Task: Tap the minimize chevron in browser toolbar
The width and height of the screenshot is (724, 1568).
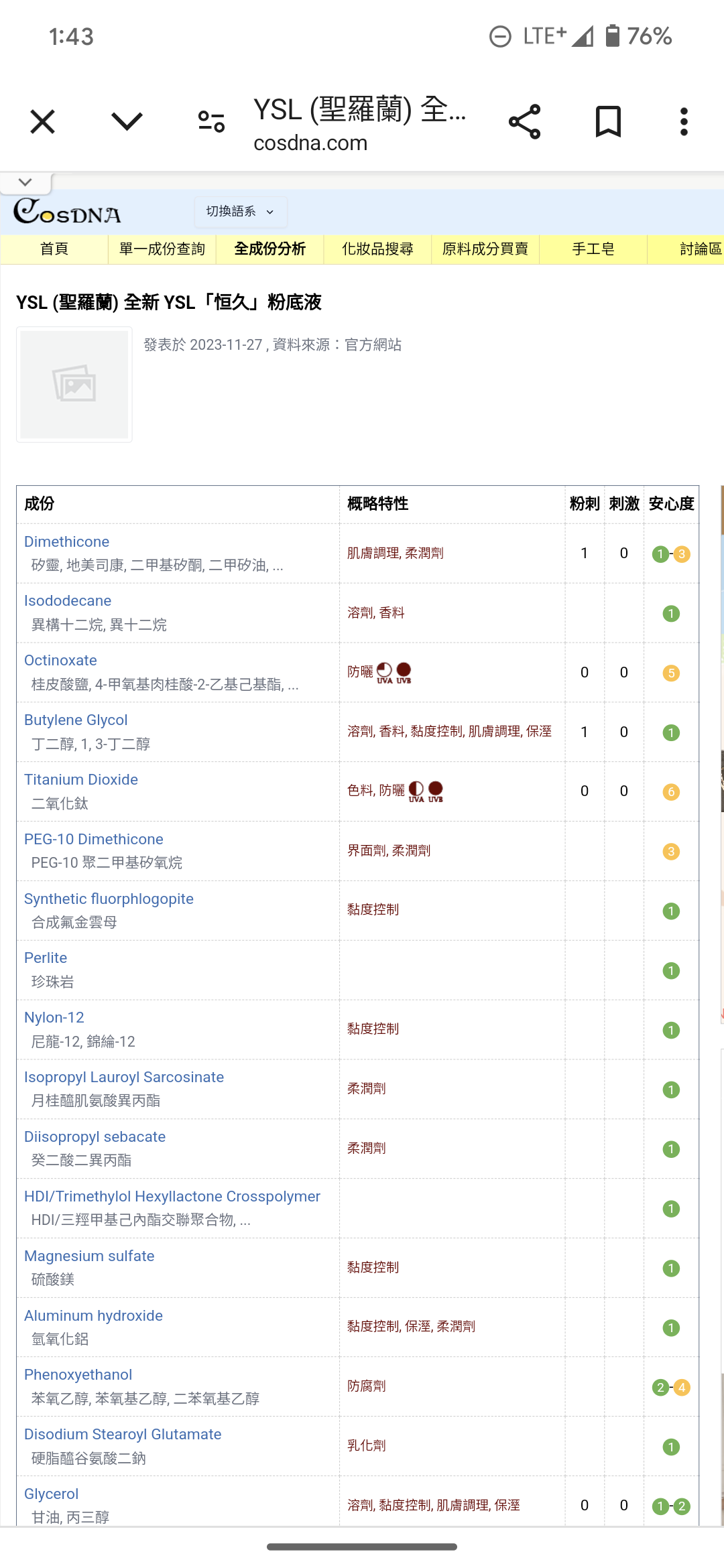Action: point(127,121)
